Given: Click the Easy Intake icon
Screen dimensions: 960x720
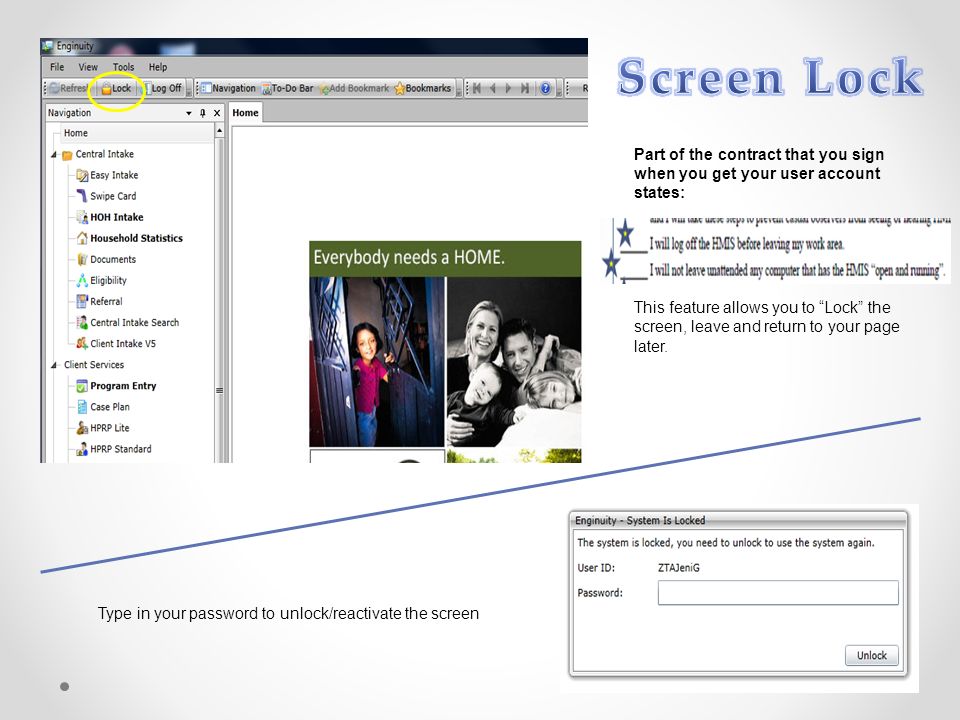Looking at the screenshot, I should (82, 176).
